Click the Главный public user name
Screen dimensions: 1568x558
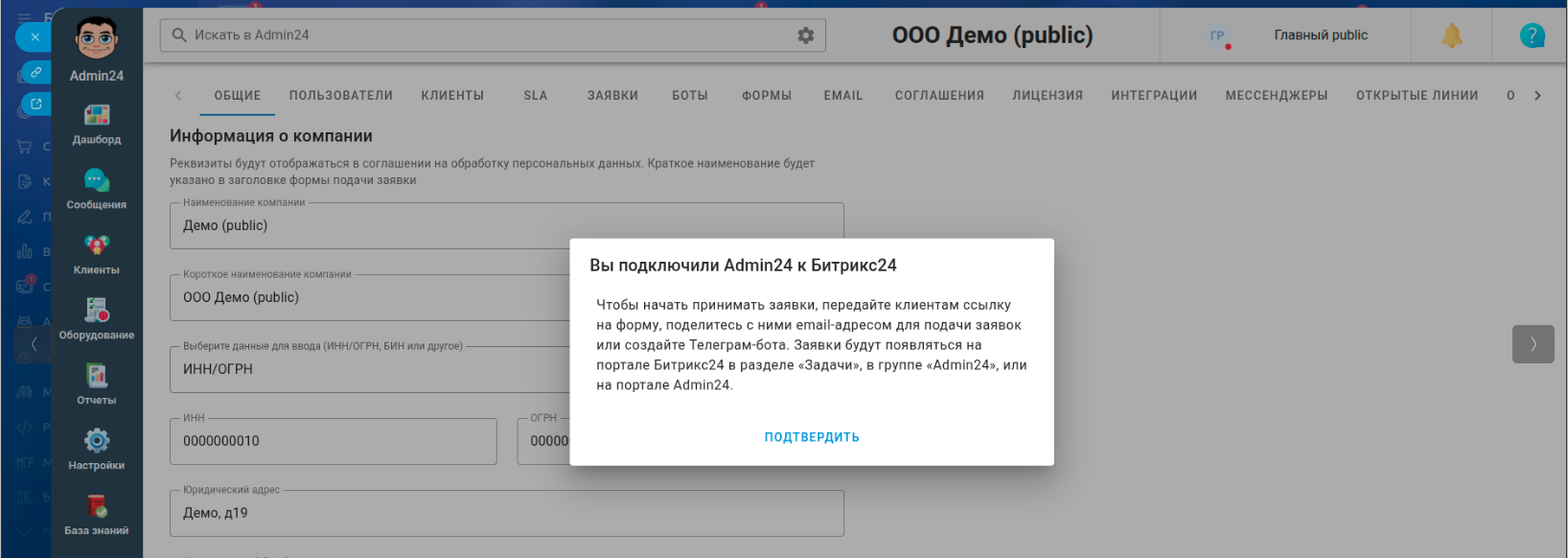point(1321,35)
